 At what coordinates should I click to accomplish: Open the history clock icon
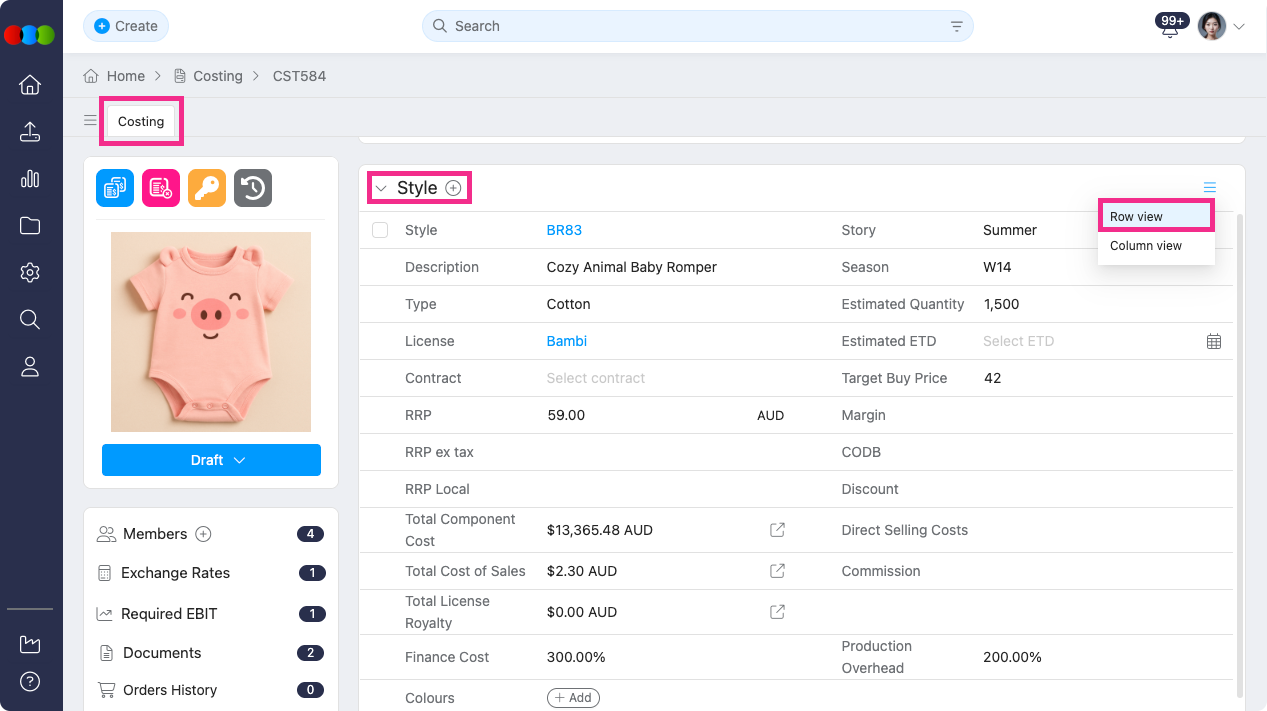(x=253, y=188)
